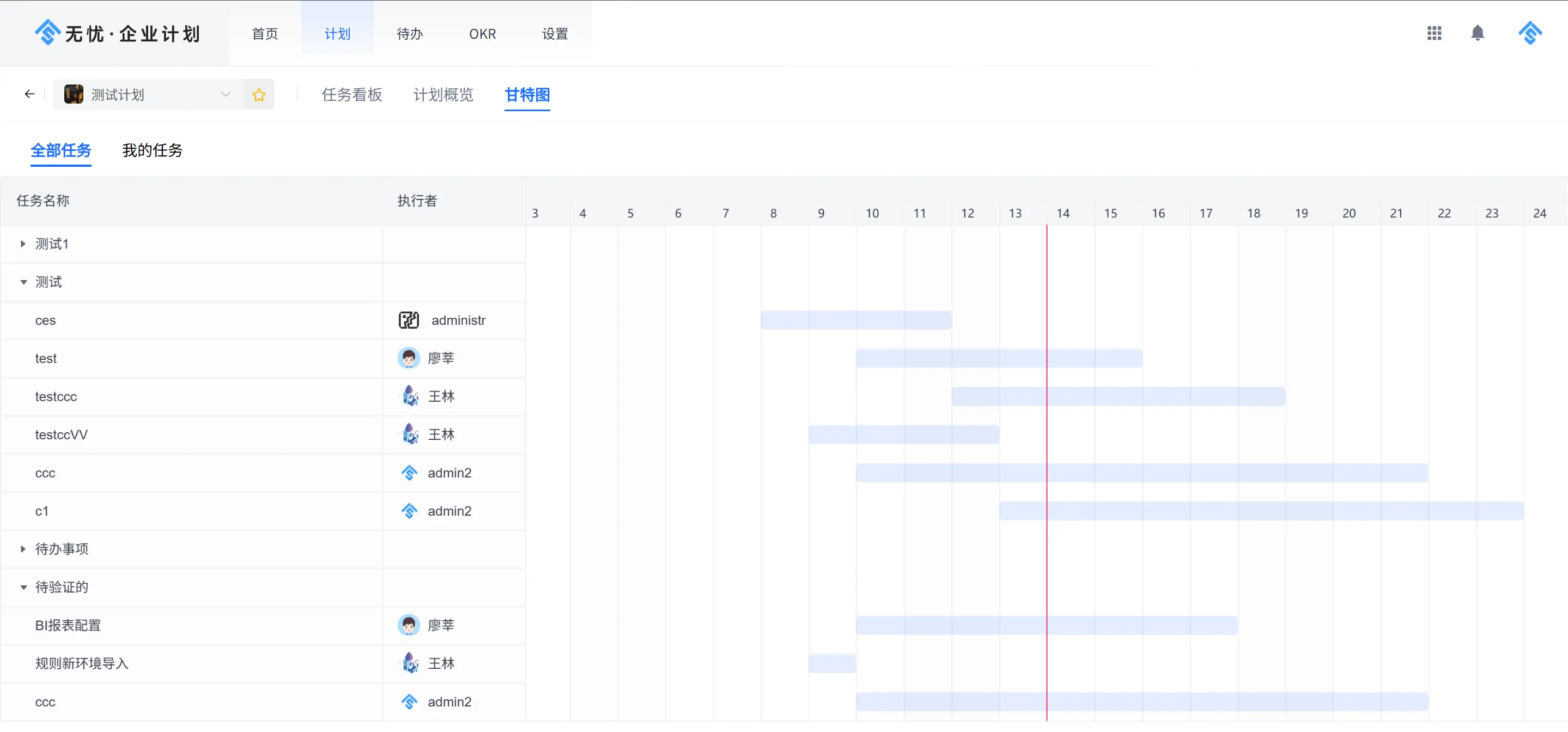This screenshot has width=1568, height=732.
Task: Expand the 待办事项 group
Action: [23, 549]
